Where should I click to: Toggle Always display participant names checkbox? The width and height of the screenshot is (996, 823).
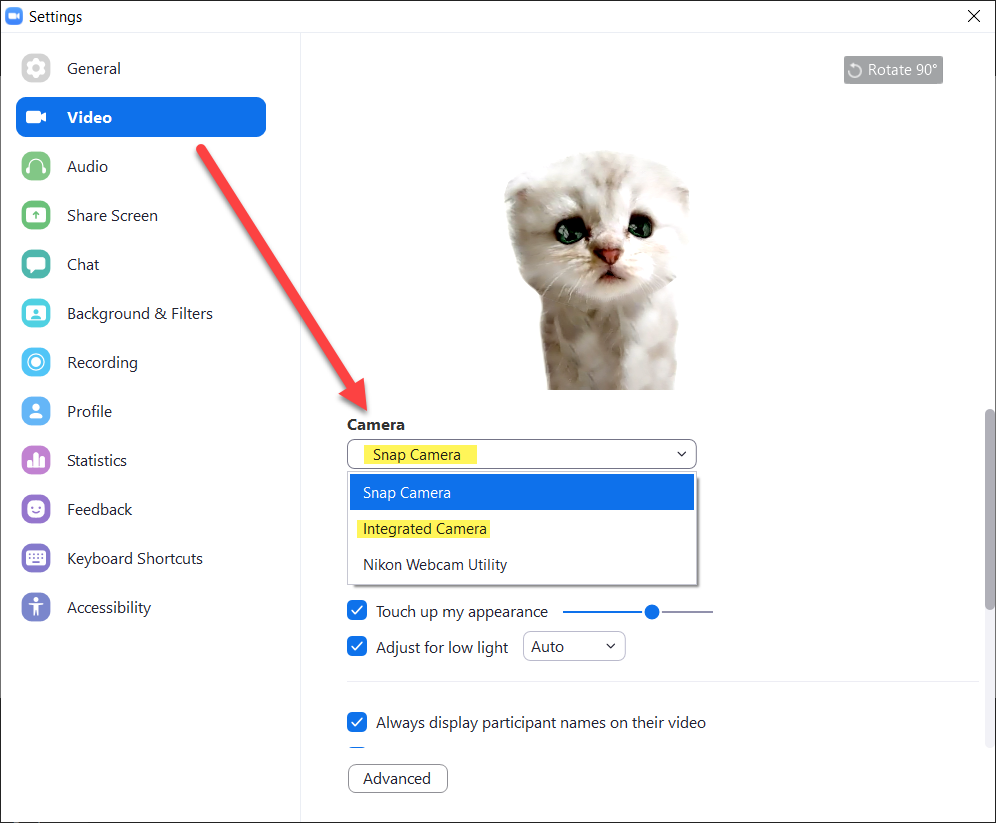pos(357,722)
